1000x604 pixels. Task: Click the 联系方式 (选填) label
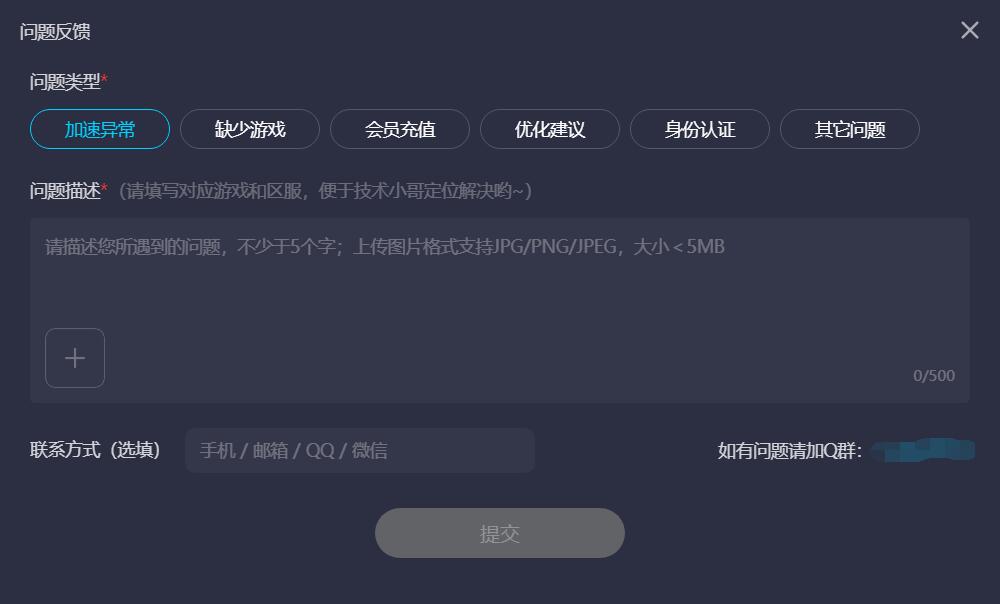tap(95, 450)
